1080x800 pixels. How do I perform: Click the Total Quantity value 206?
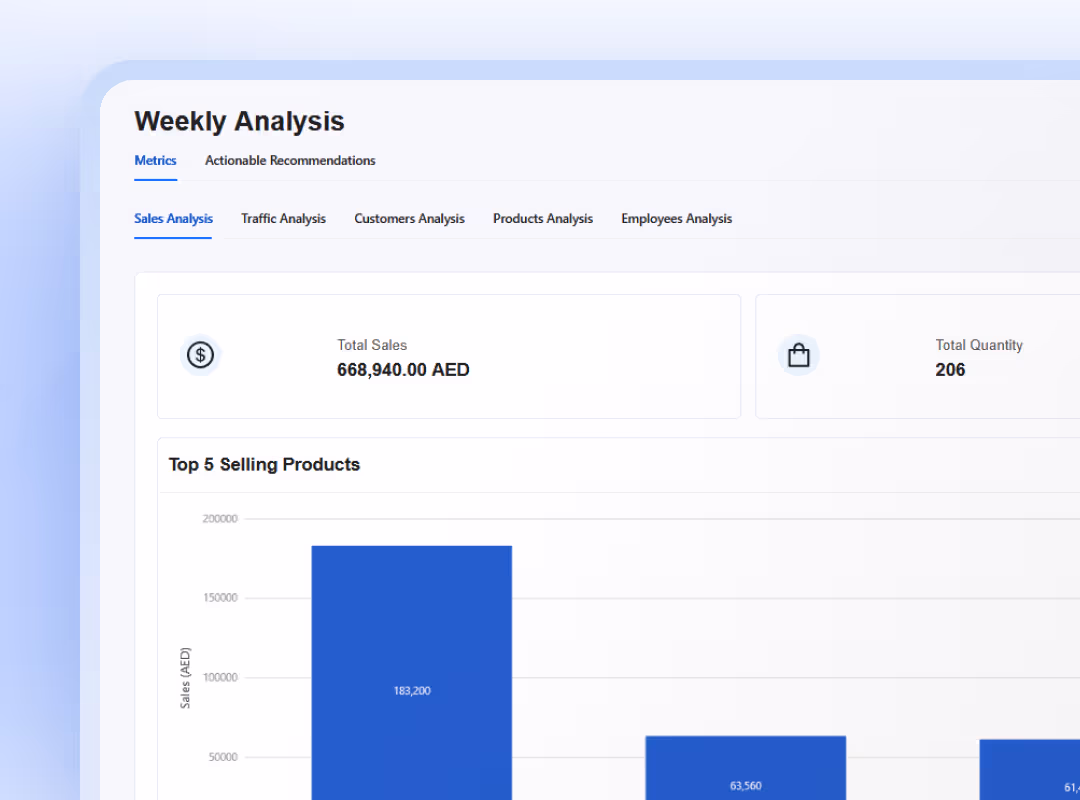pos(950,370)
